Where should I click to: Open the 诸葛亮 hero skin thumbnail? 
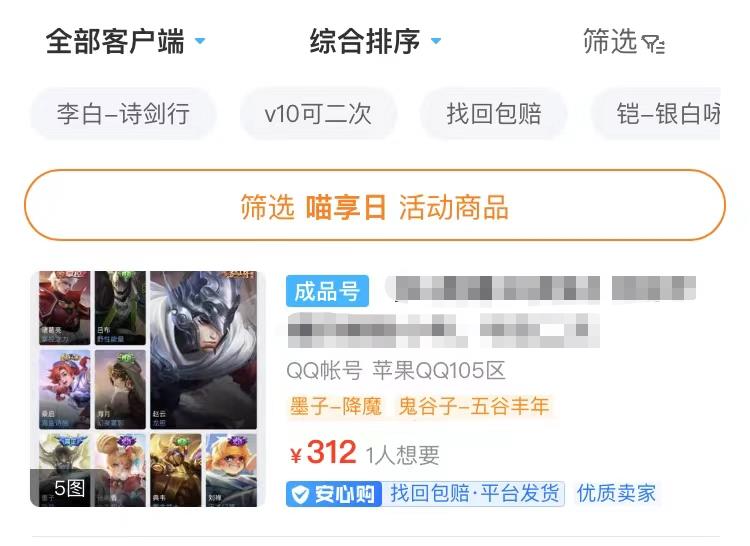tap(64, 308)
